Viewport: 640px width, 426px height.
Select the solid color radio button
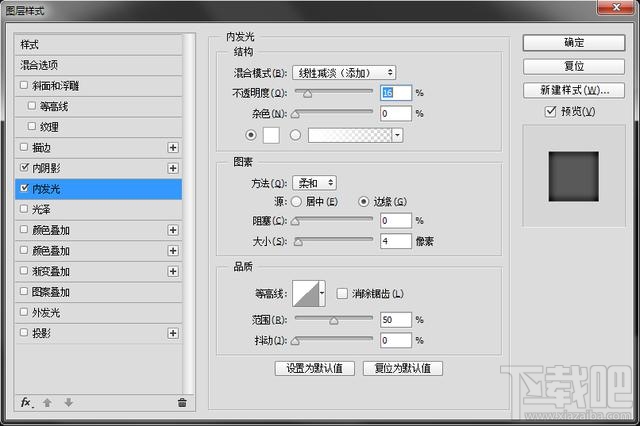pyautogui.click(x=251, y=135)
